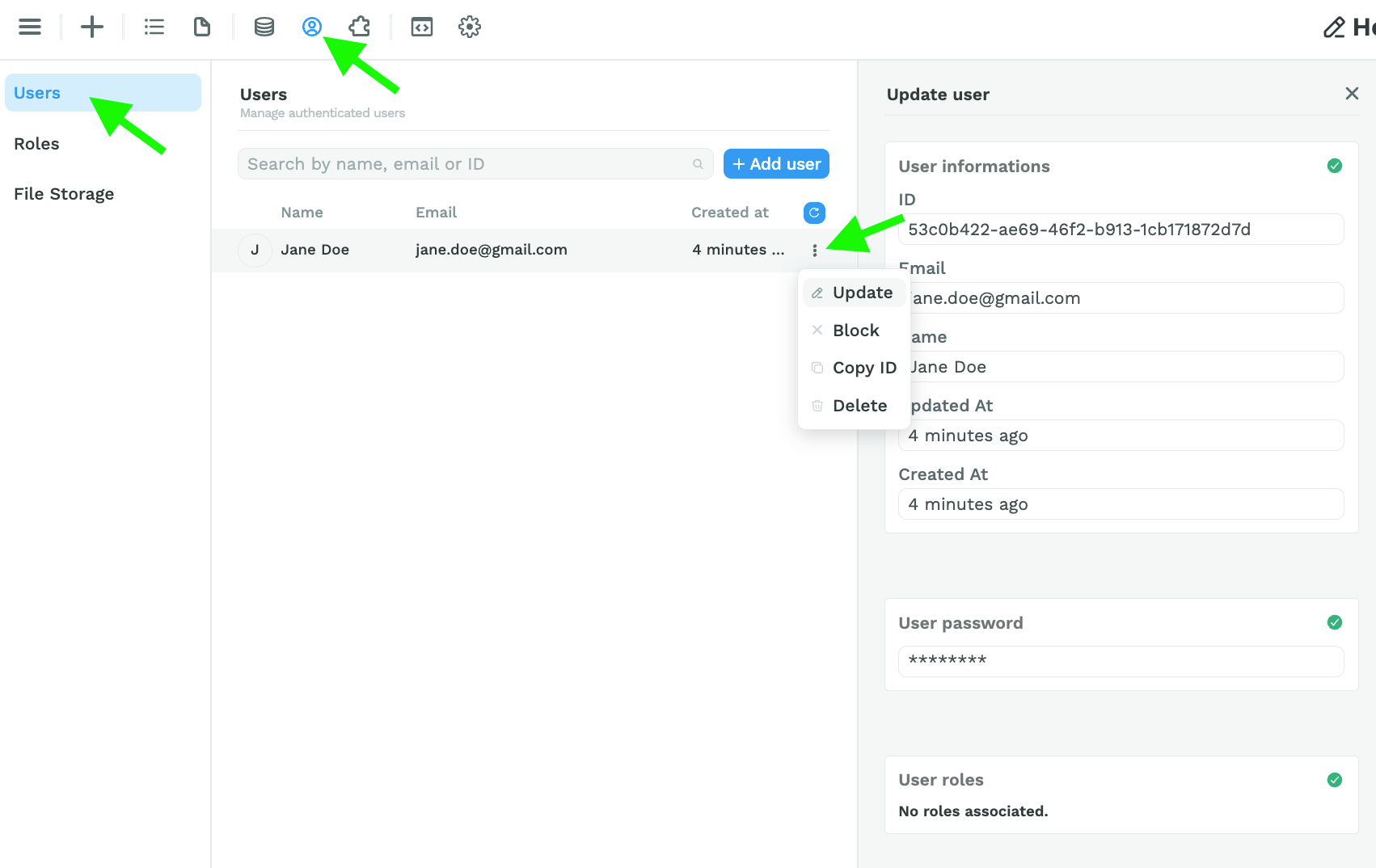Image resolution: width=1376 pixels, height=868 pixels.
Task: Choose Copy ID from the context menu
Action: coord(853,368)
